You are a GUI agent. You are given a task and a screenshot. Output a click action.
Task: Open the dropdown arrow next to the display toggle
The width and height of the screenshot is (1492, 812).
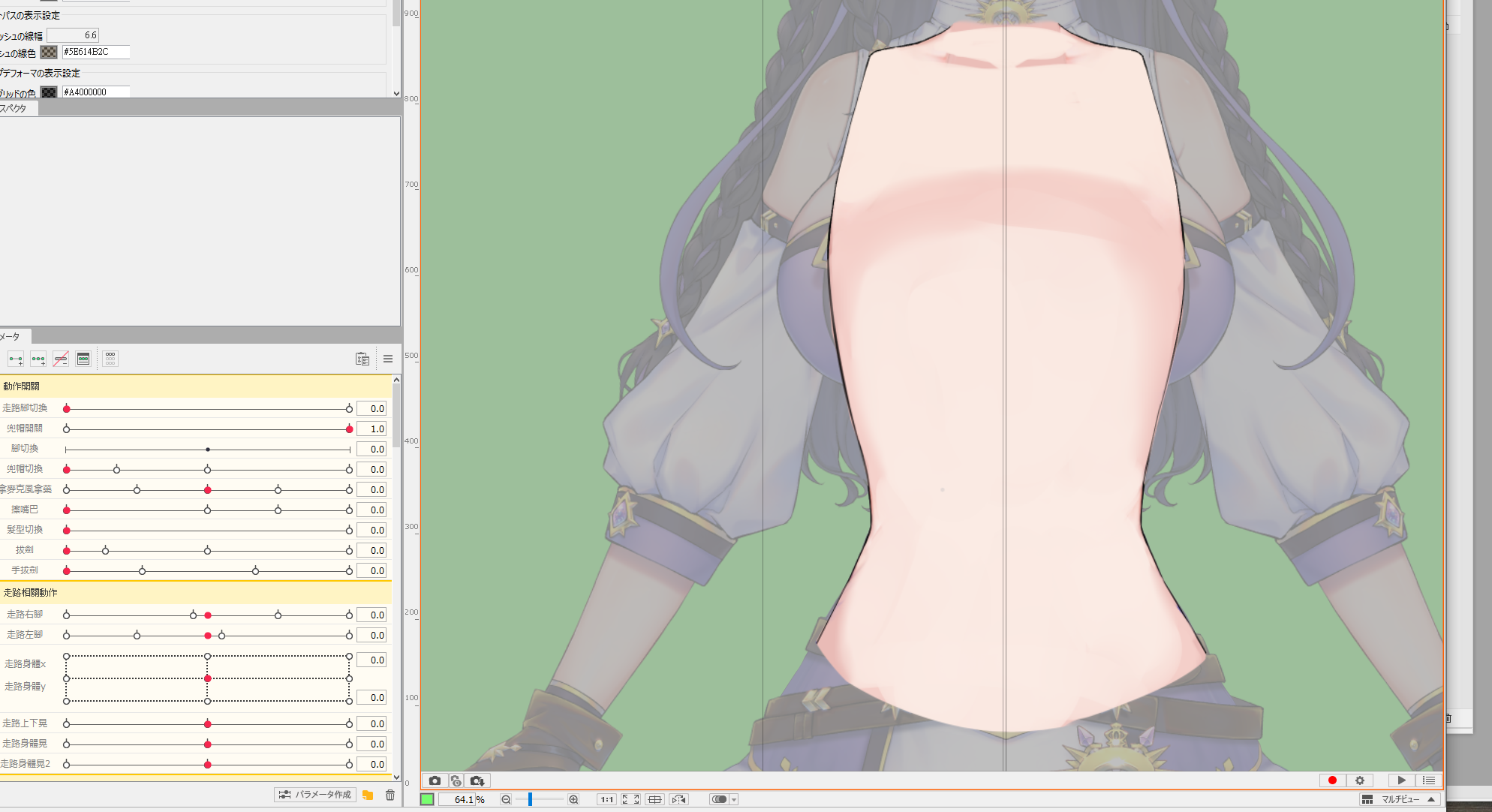pos(734,799)
